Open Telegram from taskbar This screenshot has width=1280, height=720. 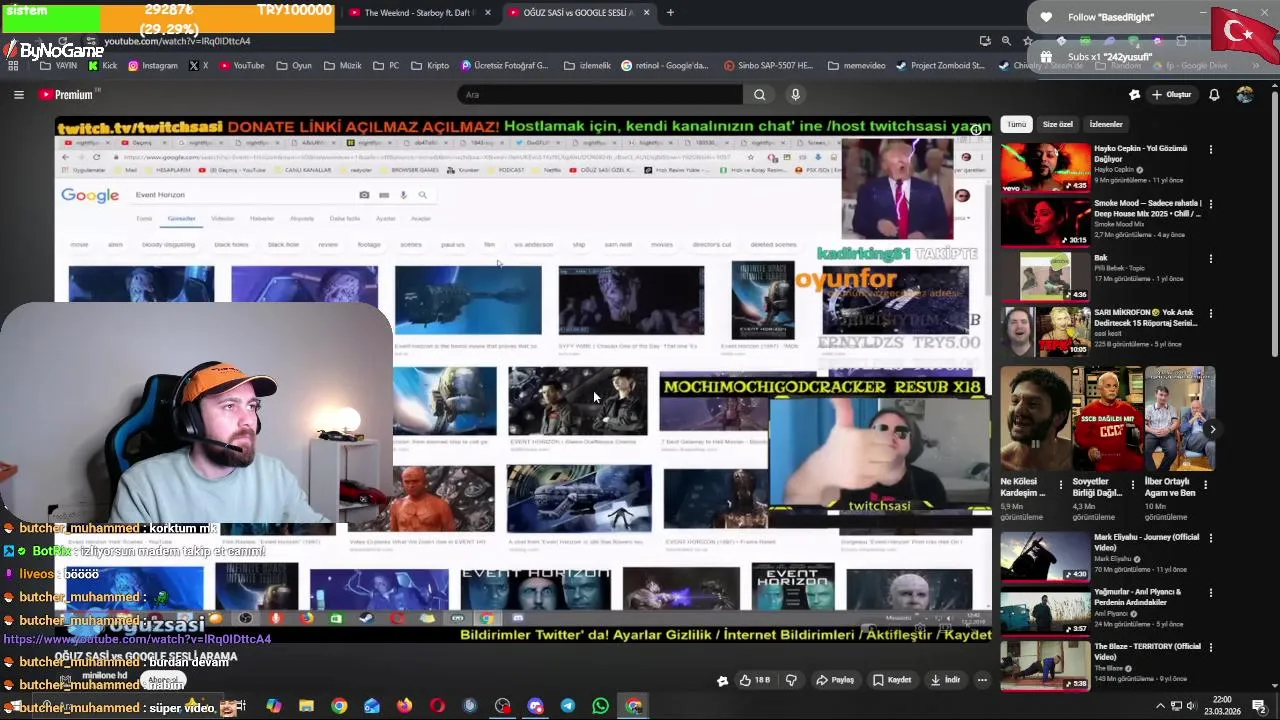(568, 706)
